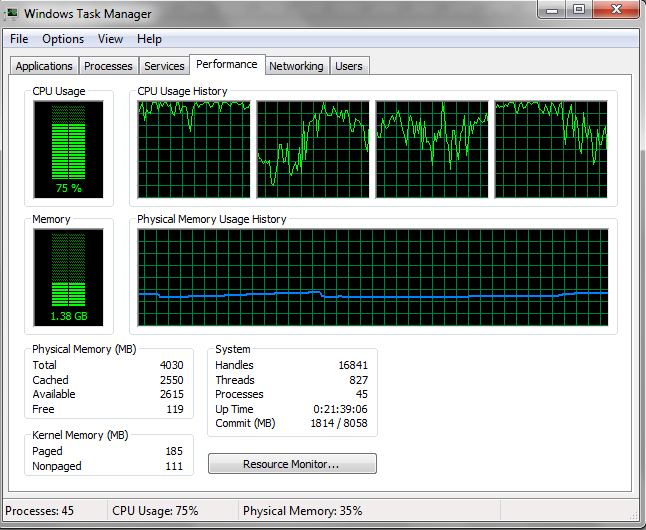The image size is (646, 530).
Task: Click the Kernel Memory (MB) group label
Action: click(x=80, y=435)
